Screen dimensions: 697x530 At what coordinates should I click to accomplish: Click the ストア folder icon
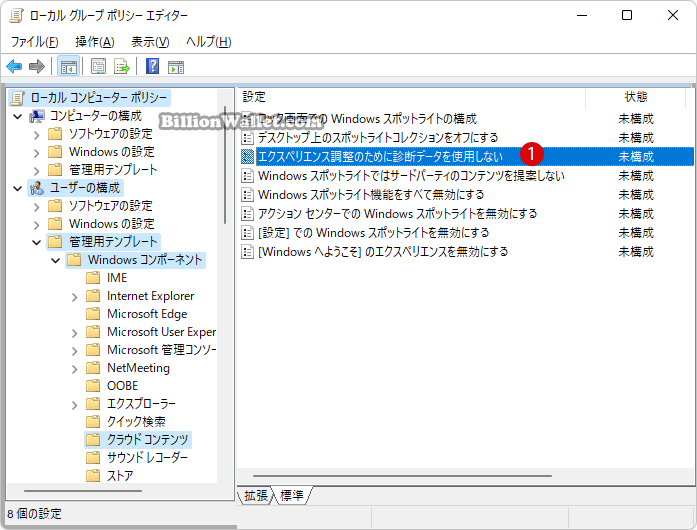pyautogui.click(x=93, y=475)
